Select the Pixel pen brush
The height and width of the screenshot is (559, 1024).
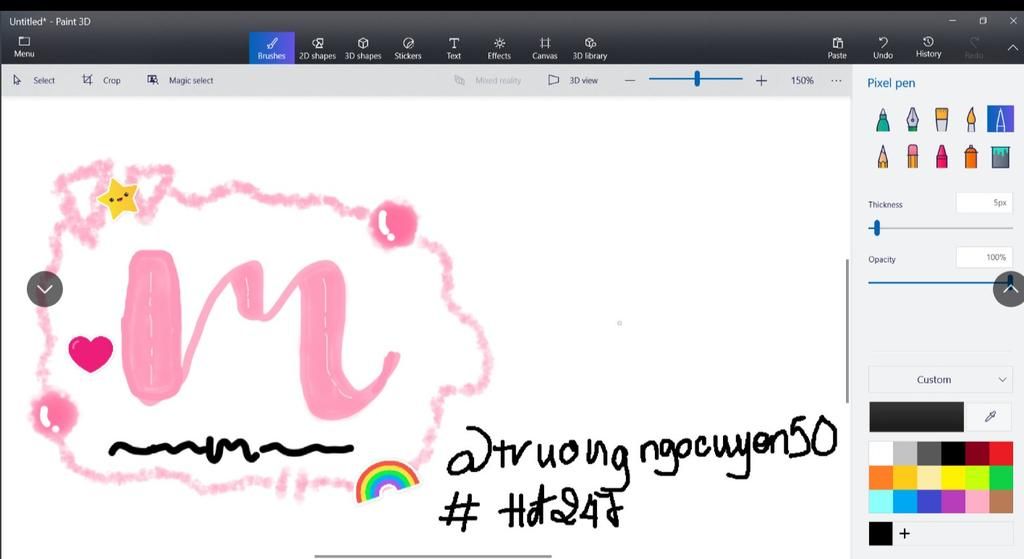tap(1000, 120)
